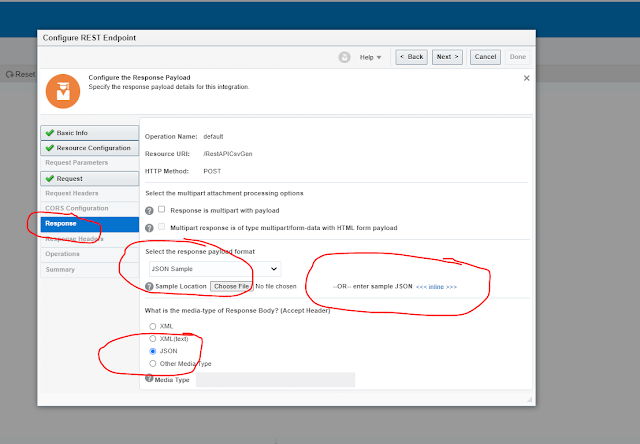The image size is (640, 444).
Task: Click the Back button
Action: [x=411, y=57]
